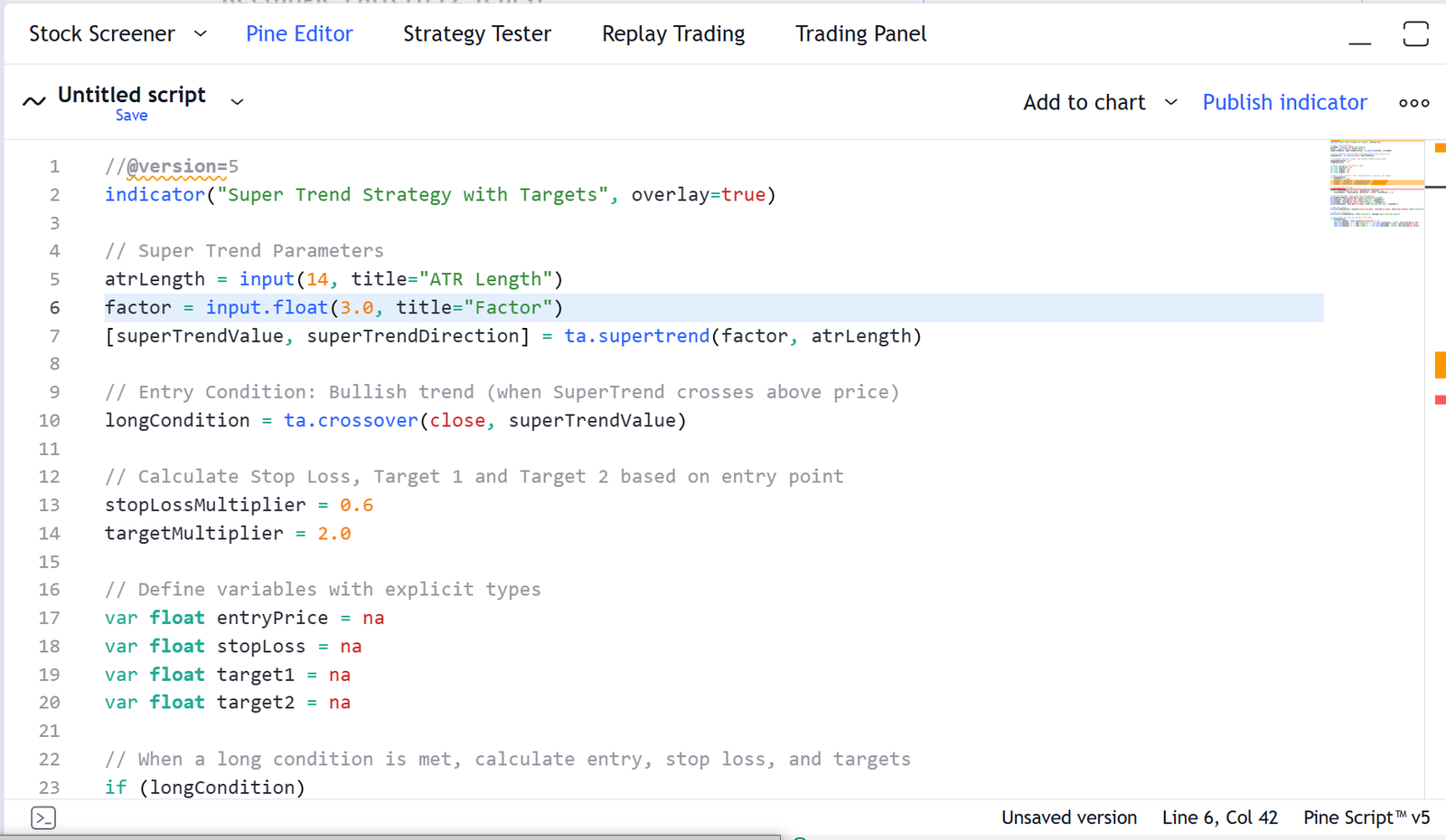Click the code minimap preview
Viewport: 1446px width, 840px height.
coord(1376,184)
